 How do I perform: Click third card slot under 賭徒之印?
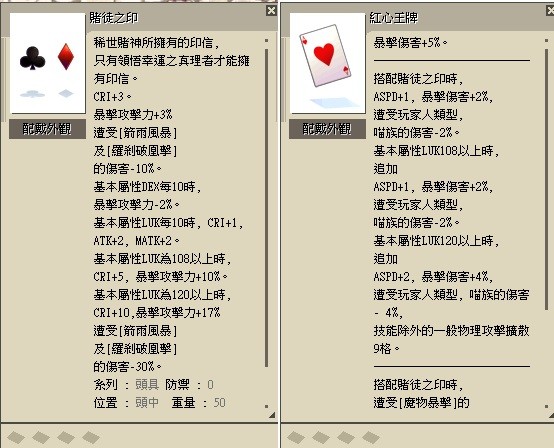tap(66, 437)
